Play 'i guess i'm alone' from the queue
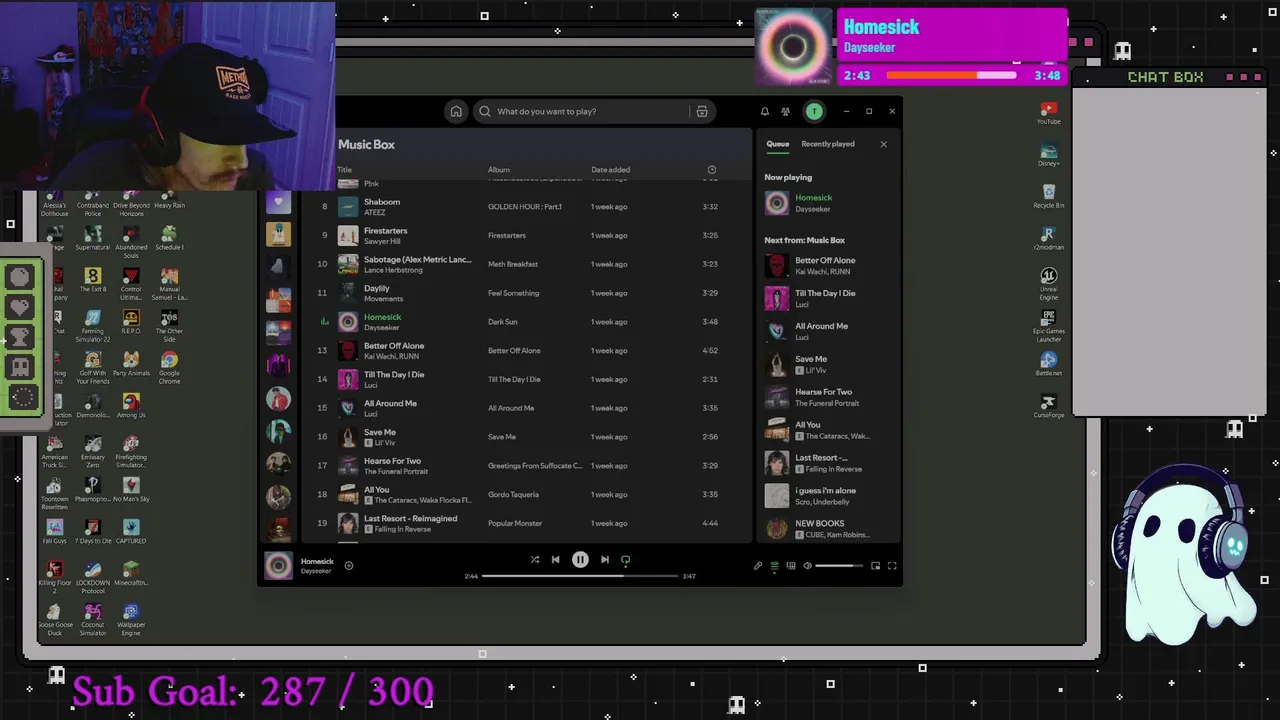The height and width of the screenshot is (720, 1280). pos(826,496)
